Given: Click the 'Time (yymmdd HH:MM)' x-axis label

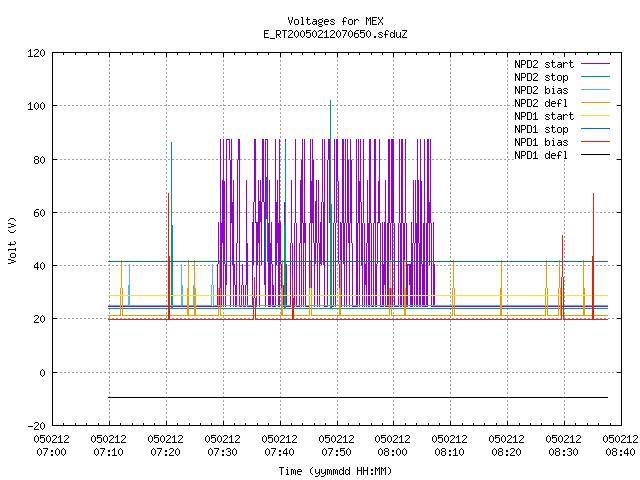Looking at the screenshot, I should coord(335,471).
